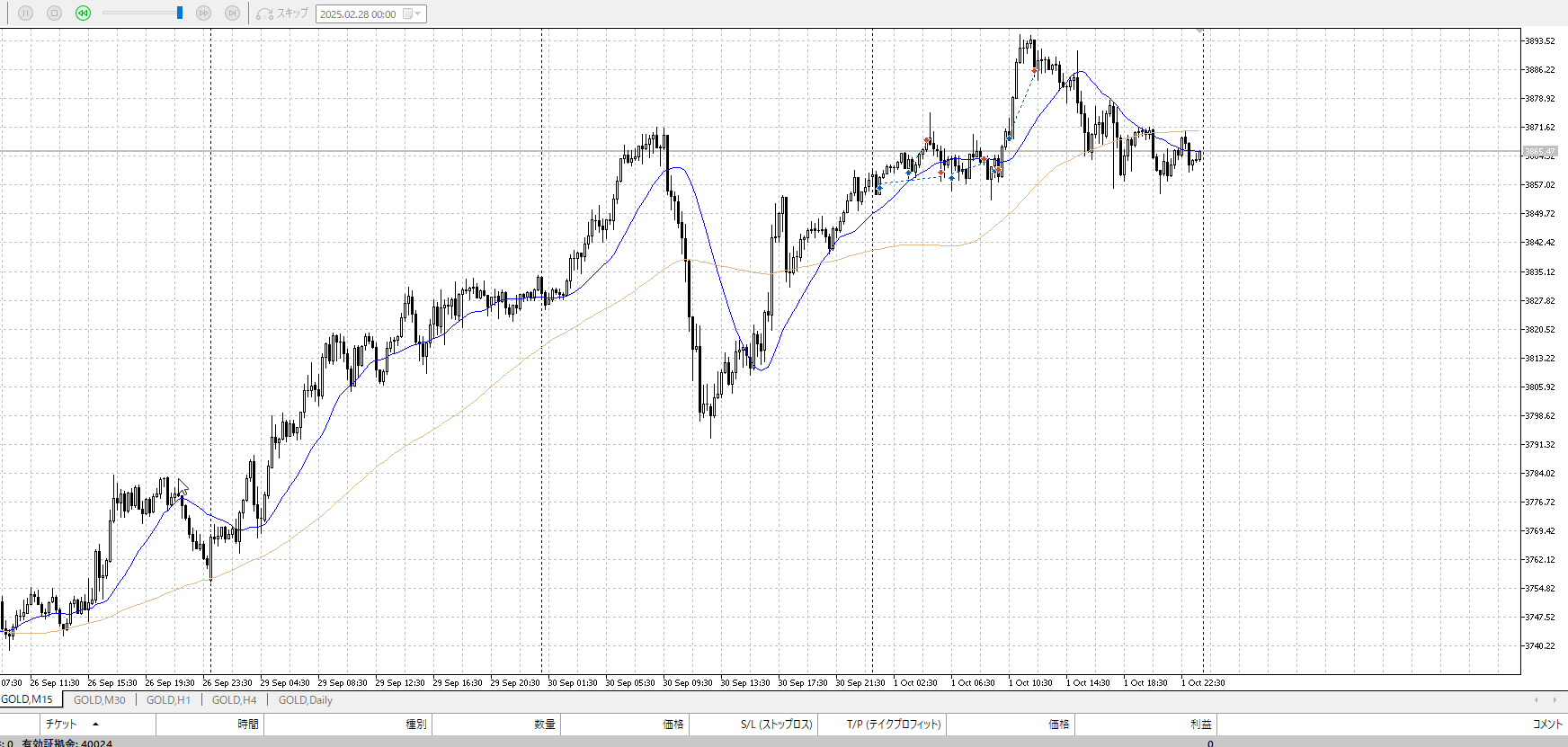Sort by チケット column header
This screenshot has width=1568, height=747.
click(62, 724)
